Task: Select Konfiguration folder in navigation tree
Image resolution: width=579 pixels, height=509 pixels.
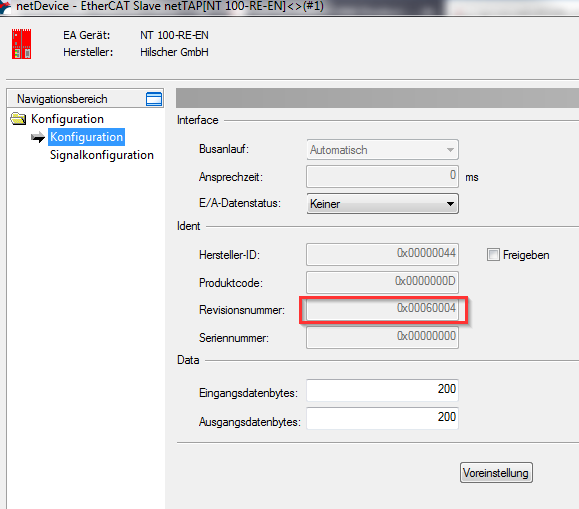Action: [x=67, y=119]
